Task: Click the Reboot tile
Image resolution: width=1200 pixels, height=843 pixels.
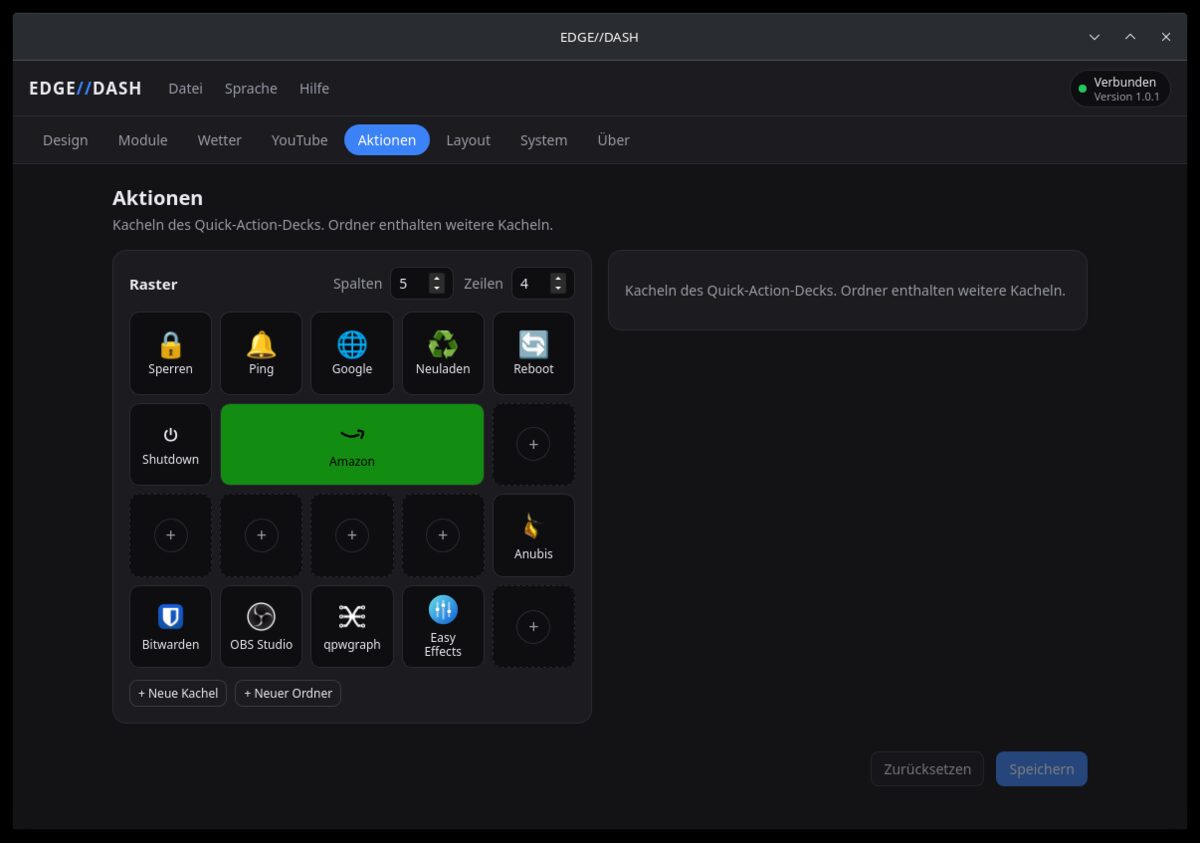Action: [x=533, y=353]
